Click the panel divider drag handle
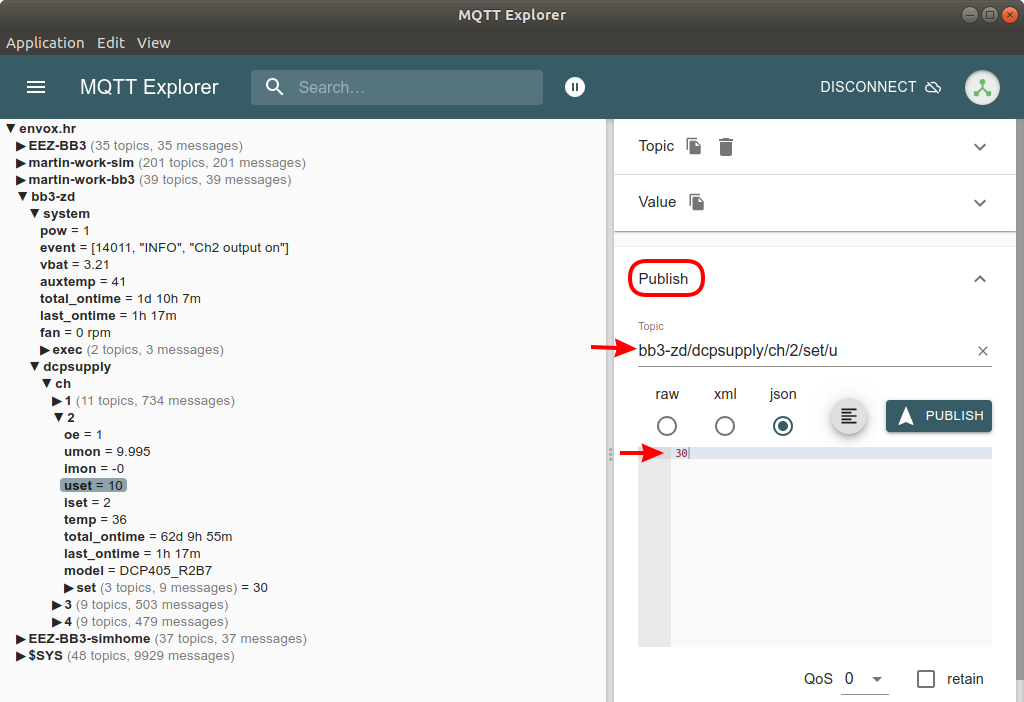Image resolution: width=1024 pixels, height=702 pixels. tap(610, 454)
